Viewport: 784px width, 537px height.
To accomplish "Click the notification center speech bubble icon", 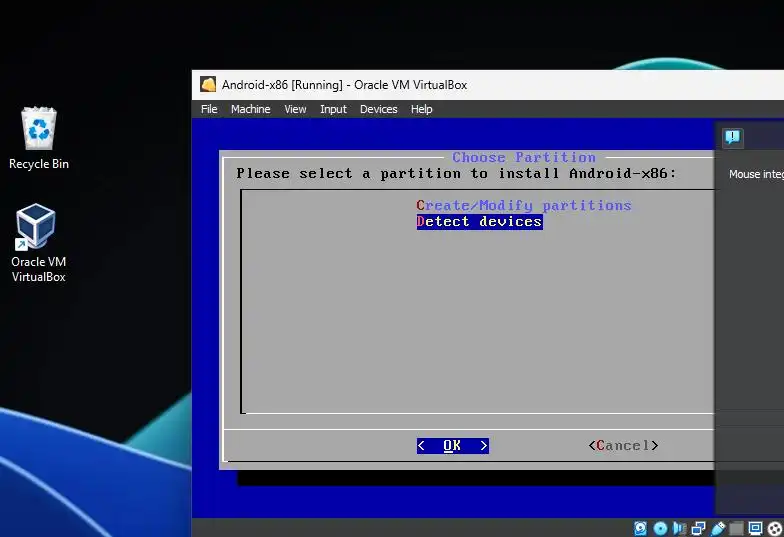I will (732, 137).
